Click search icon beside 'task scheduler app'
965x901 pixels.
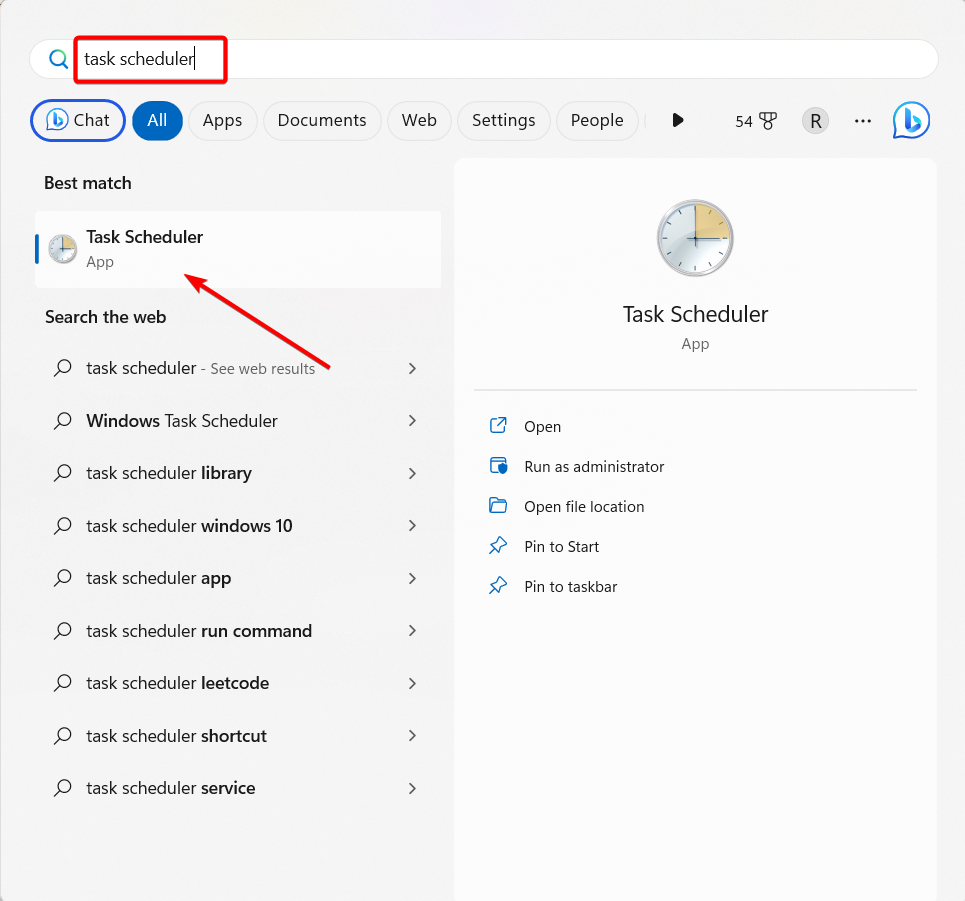pyautogui.click(x=63, y=579)
